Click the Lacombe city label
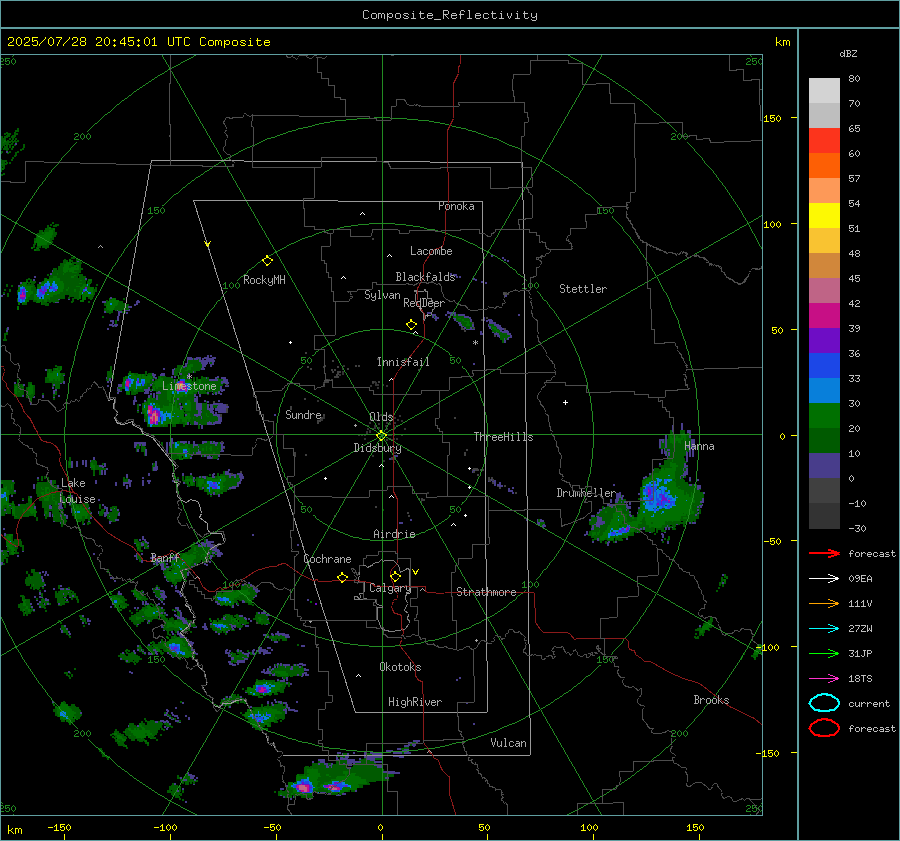Screen dimensions: 900x841 431,251
